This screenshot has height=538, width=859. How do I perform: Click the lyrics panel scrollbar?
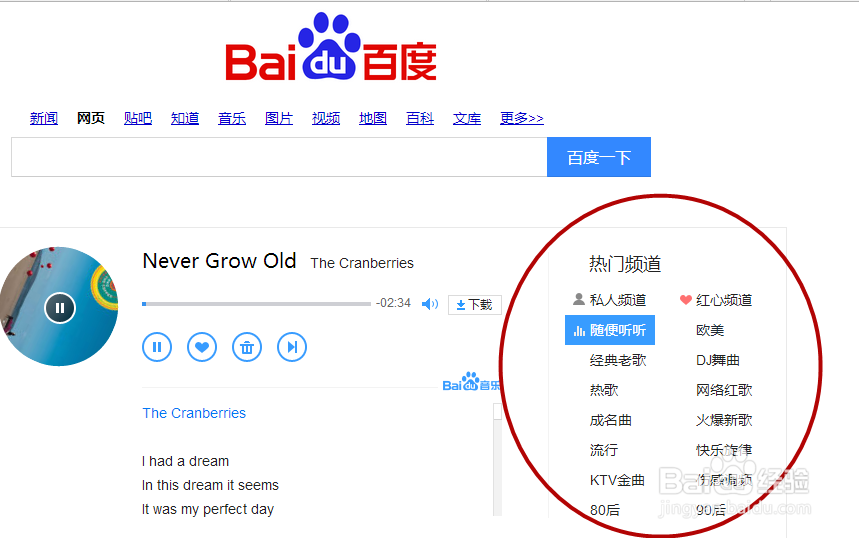coord(497,459)
